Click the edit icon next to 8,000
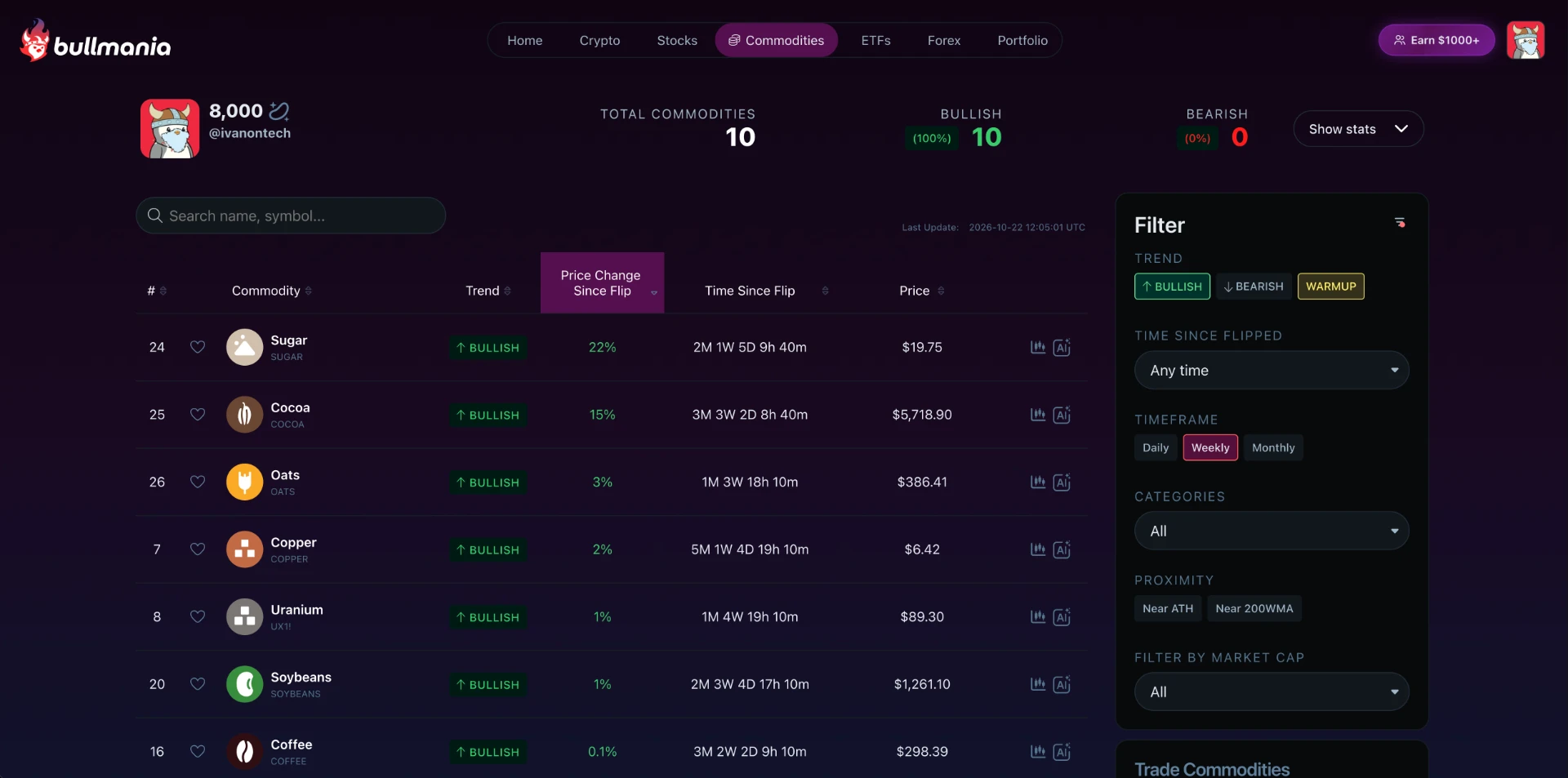 click(279, 110)
